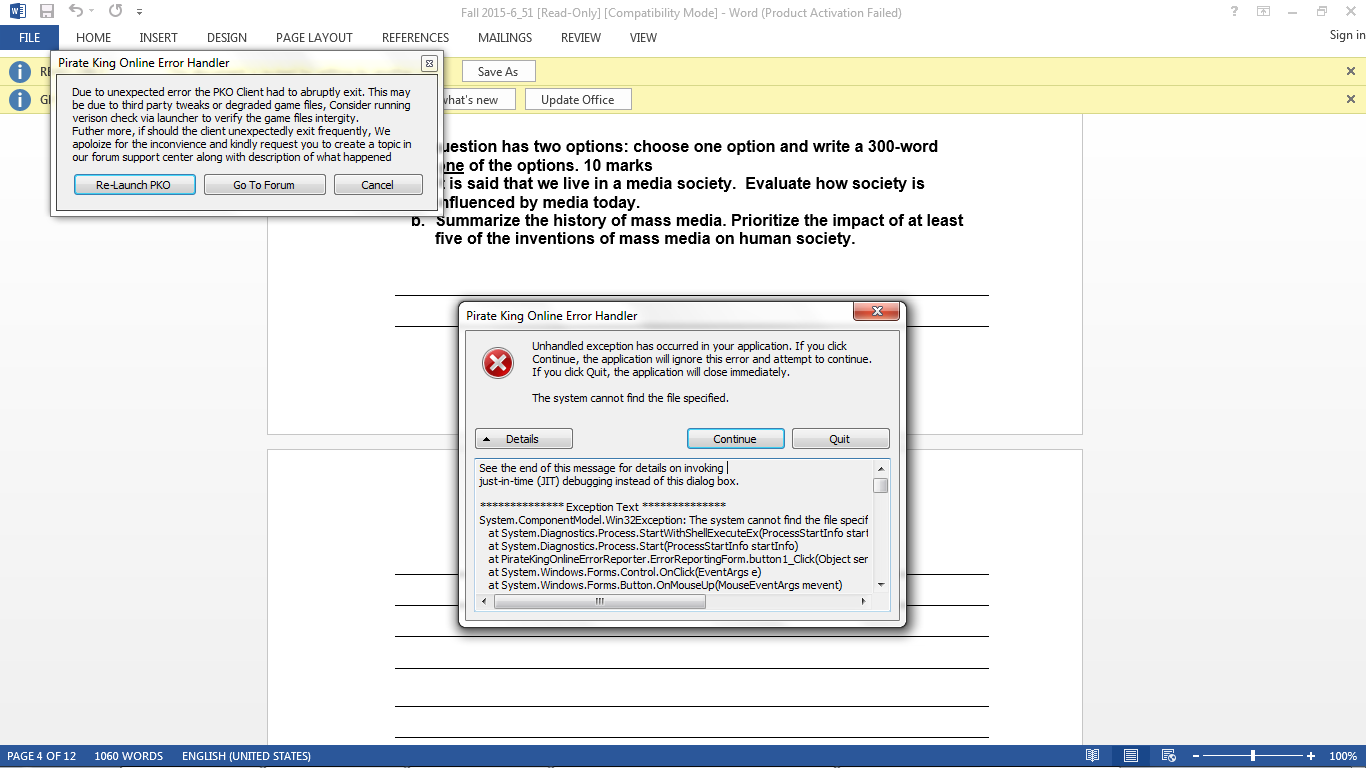Click the vertical scrollbar thumb in details box
The image size is (1366, 768).
click(881, 486)
